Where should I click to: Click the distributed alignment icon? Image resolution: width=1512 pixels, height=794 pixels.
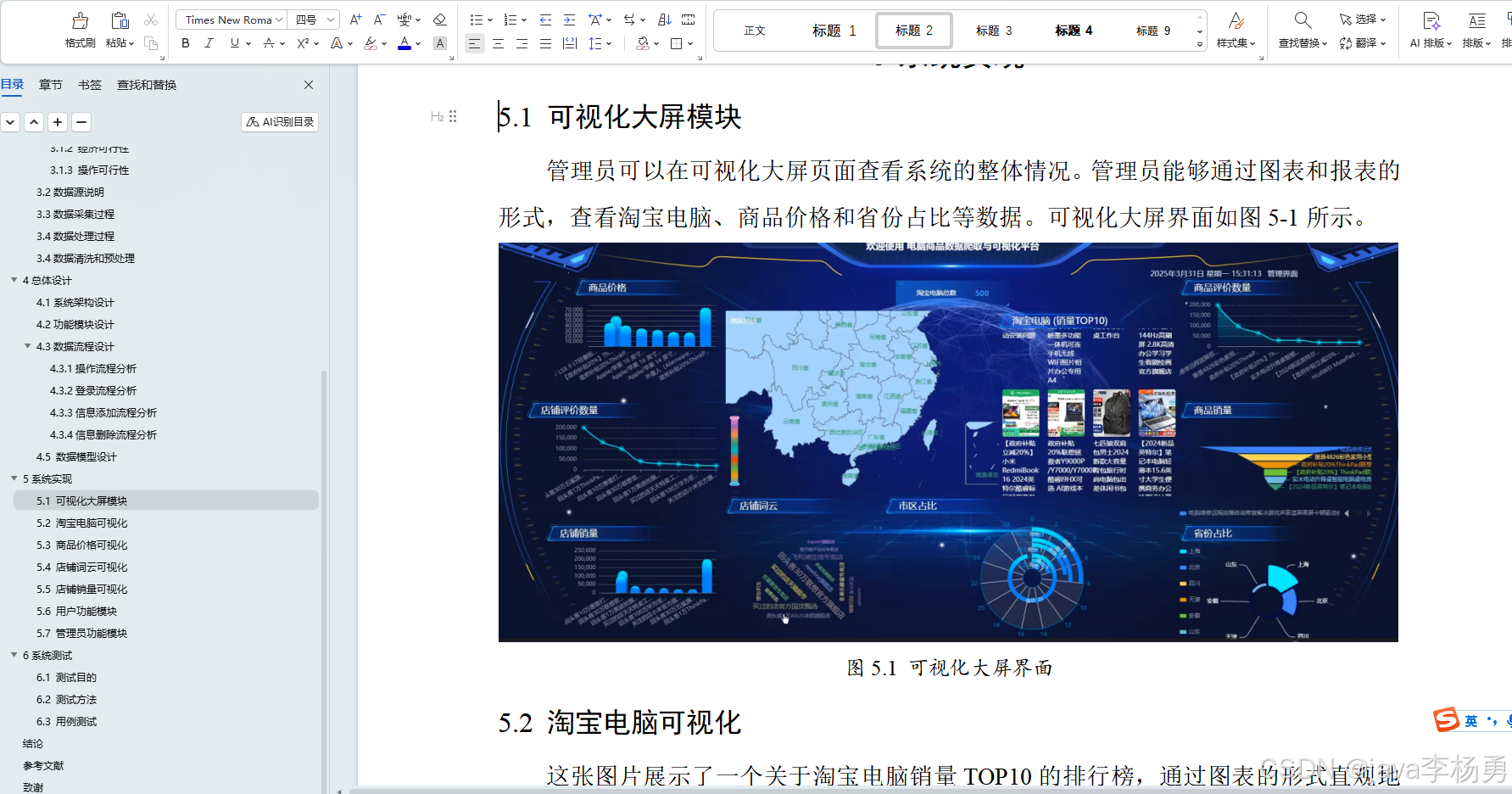click(570, 43)
